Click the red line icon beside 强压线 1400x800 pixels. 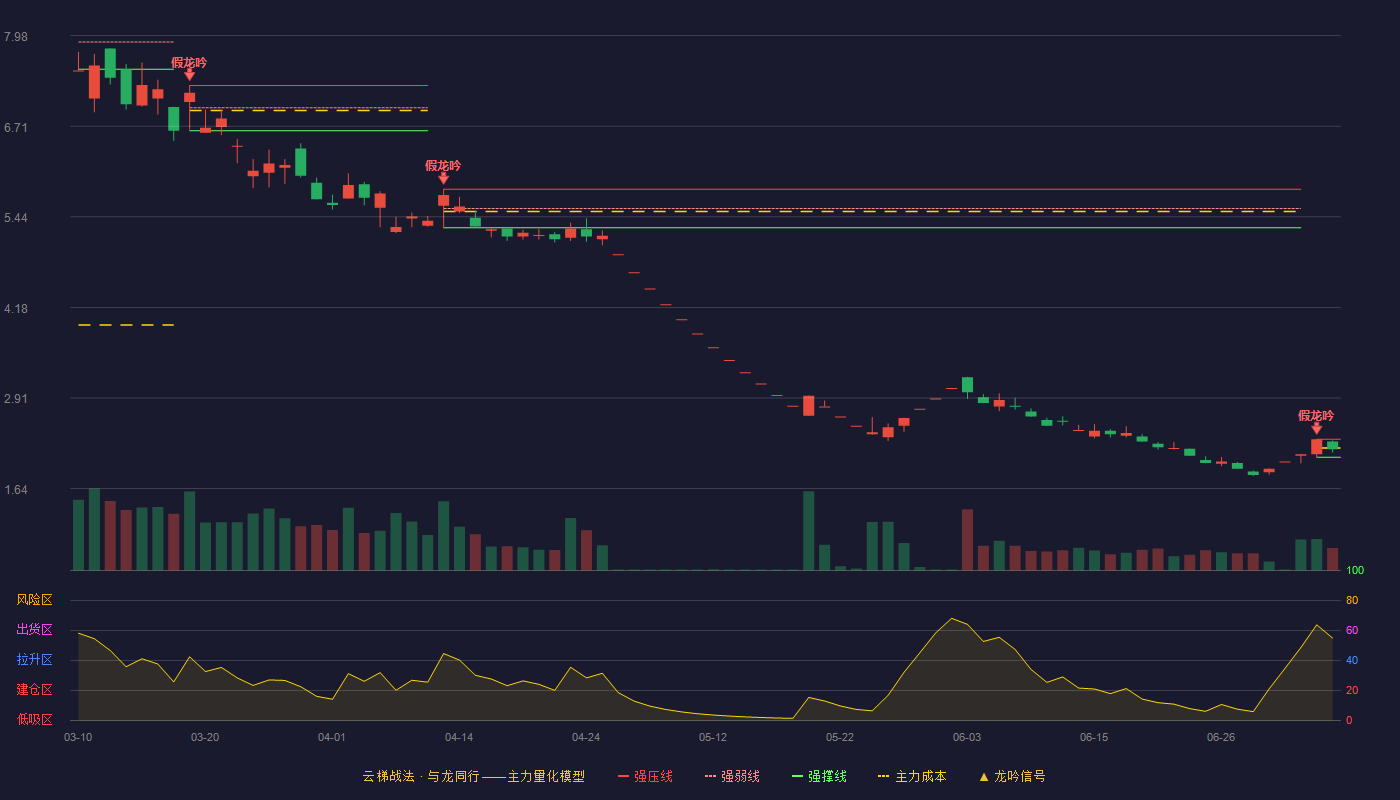[x=623, y=776]
